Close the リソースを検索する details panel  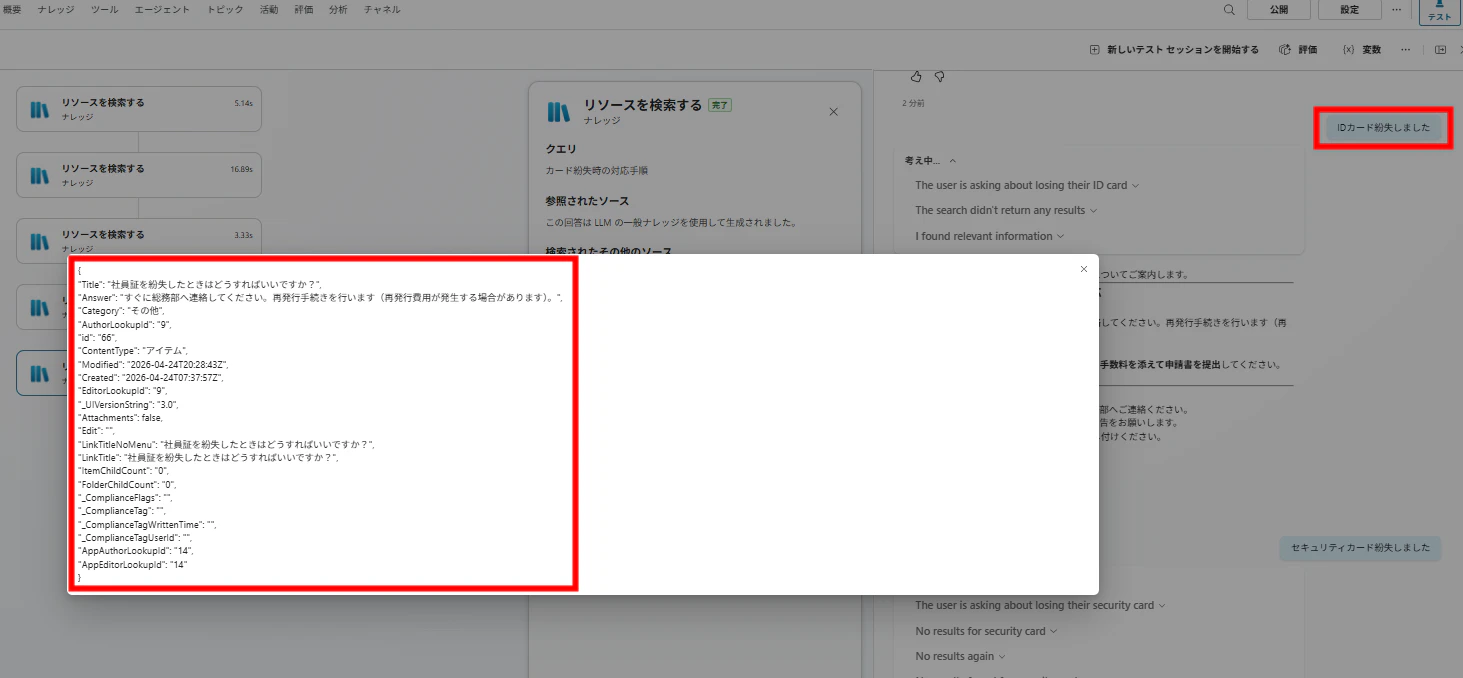[833, 112]
